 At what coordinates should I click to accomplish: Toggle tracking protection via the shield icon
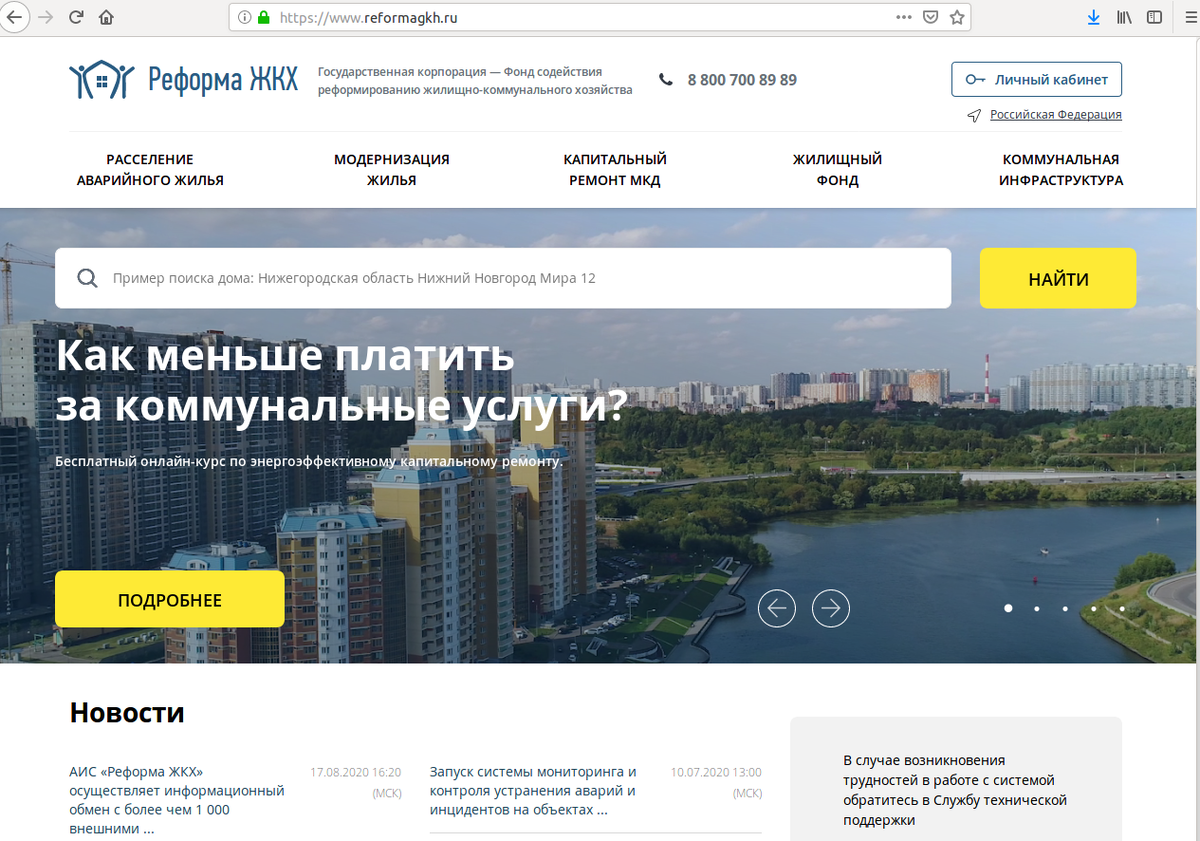pos(930,17)
